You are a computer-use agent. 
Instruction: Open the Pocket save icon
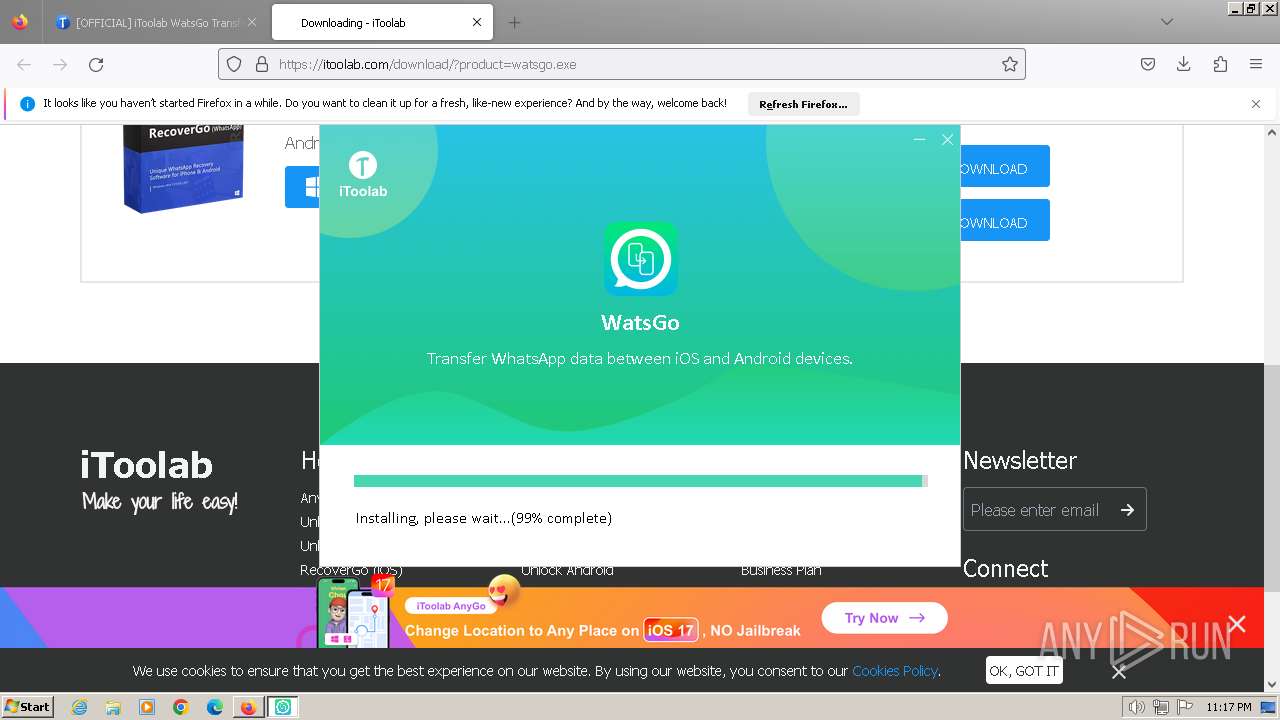point(1148,64)
